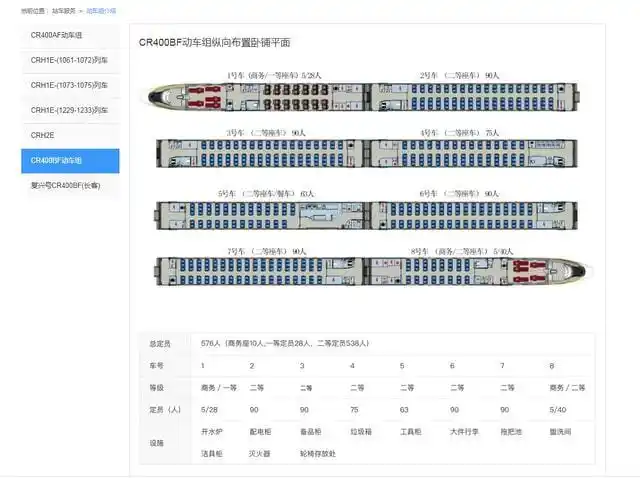
Task: Click the 6号车 car label
Action: pyautogui.click(x=459, y=194)
